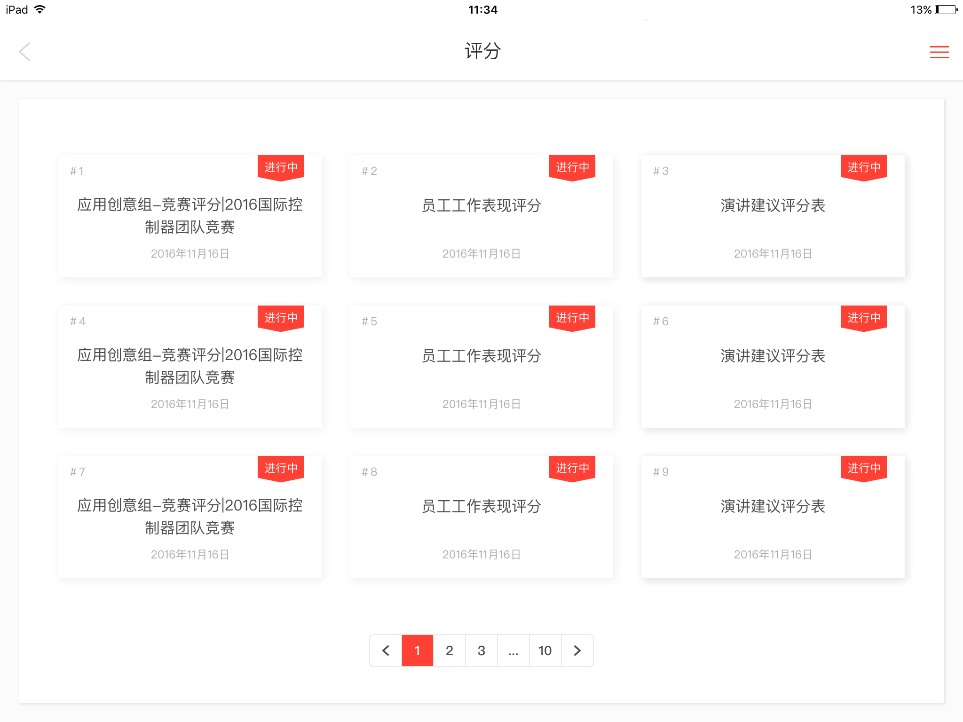Click the 进行中 badge on card #1
Image resolution: width=963 pixels, height=722 pixels.
[x=281, y=167]
